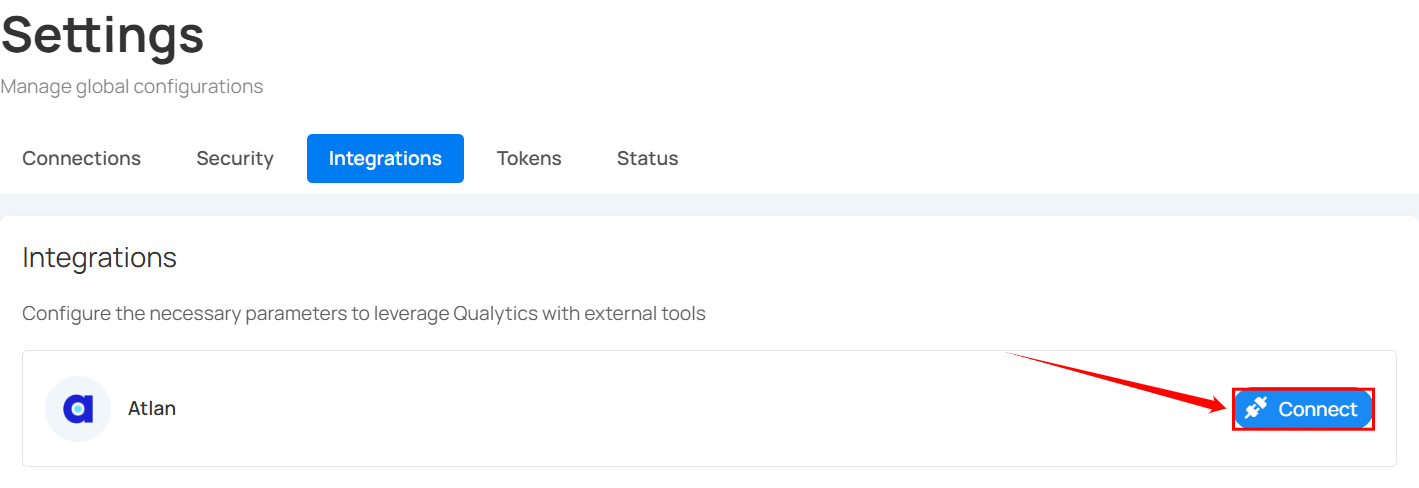
Task: Click the word Qualytics in description
Action: tap(496, 314)
